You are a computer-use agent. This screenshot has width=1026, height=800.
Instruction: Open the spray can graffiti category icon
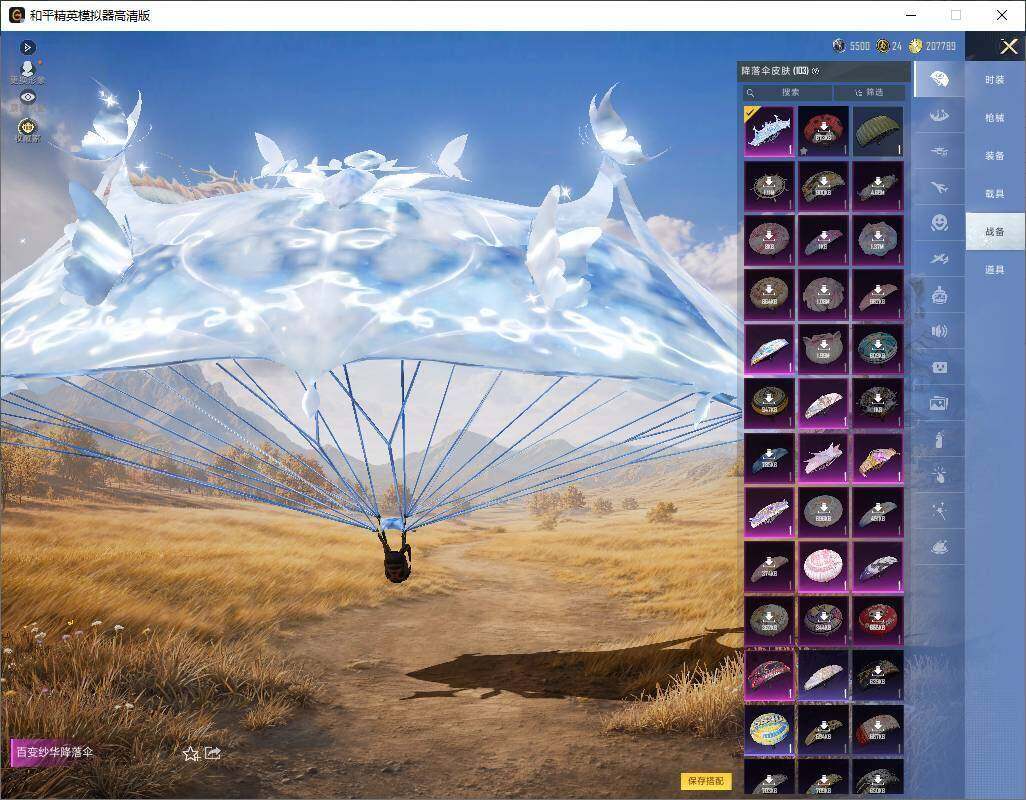pyautogui.click(x=939, y=439)
